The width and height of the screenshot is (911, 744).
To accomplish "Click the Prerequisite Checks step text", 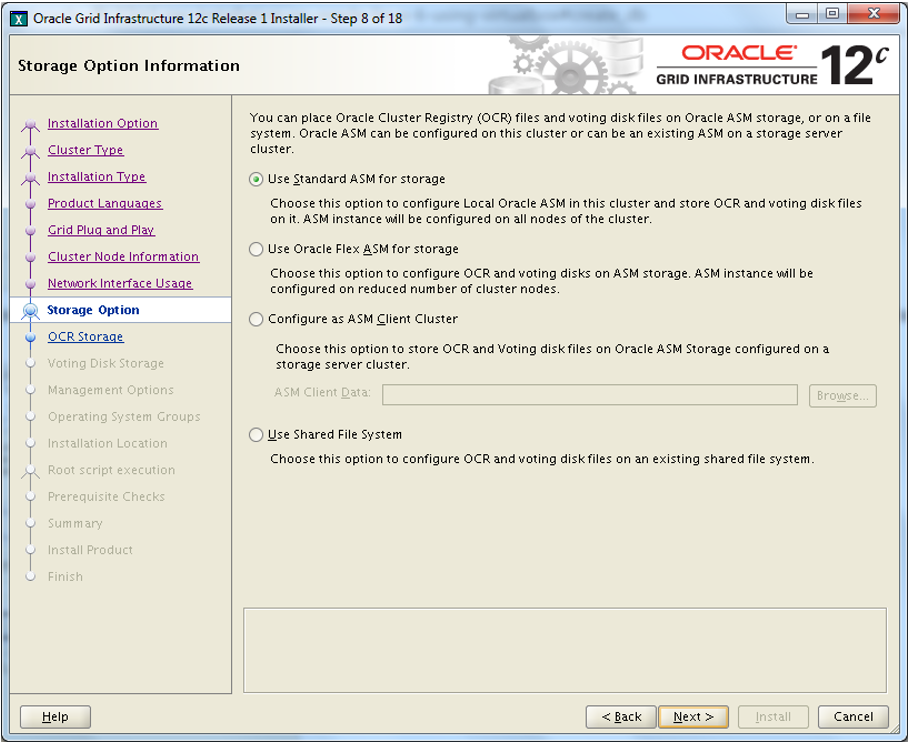I will [106, 497].
